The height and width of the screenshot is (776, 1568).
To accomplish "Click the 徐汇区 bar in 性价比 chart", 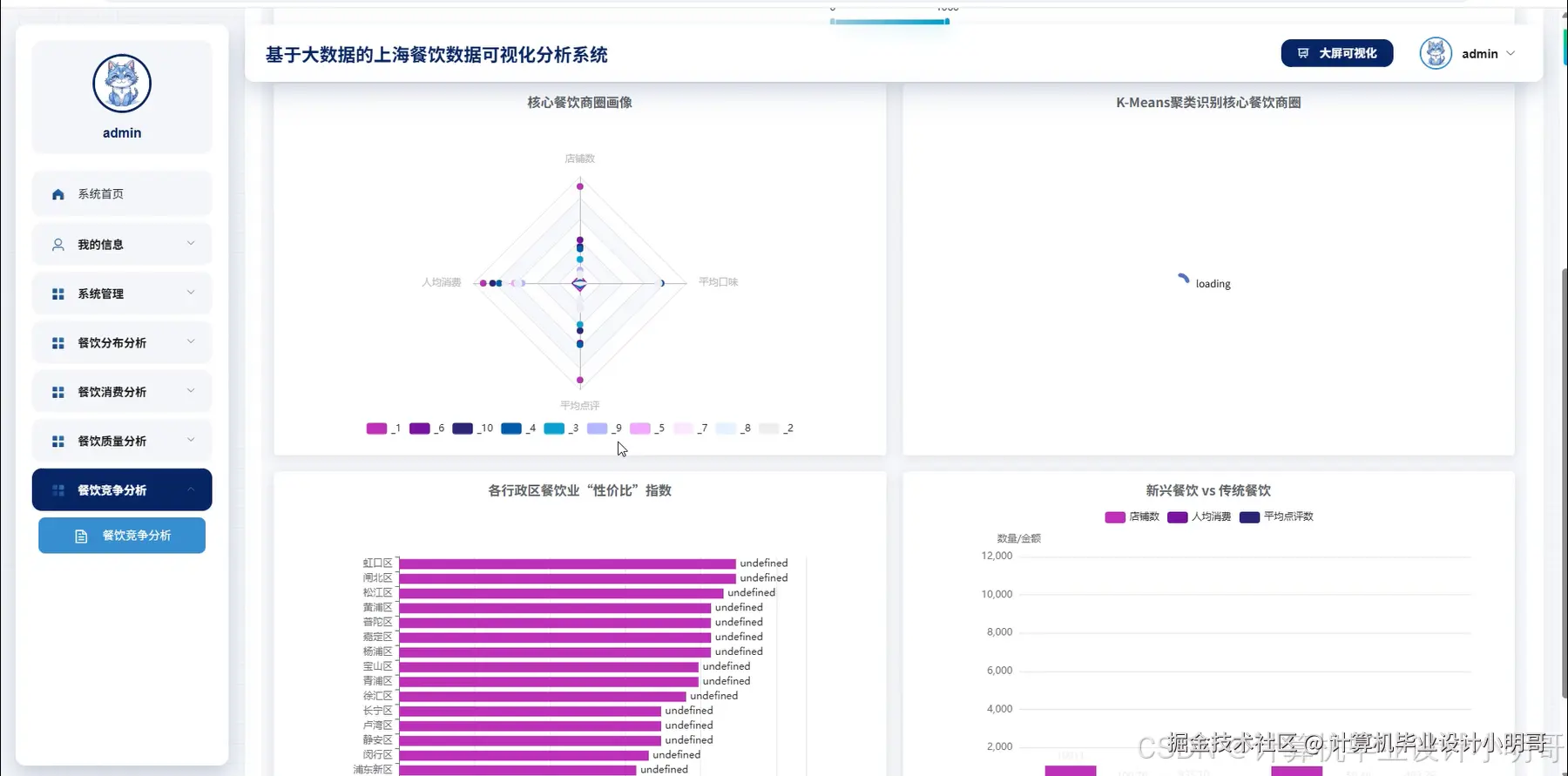I will pyautogui.click(x=543, y=696).
